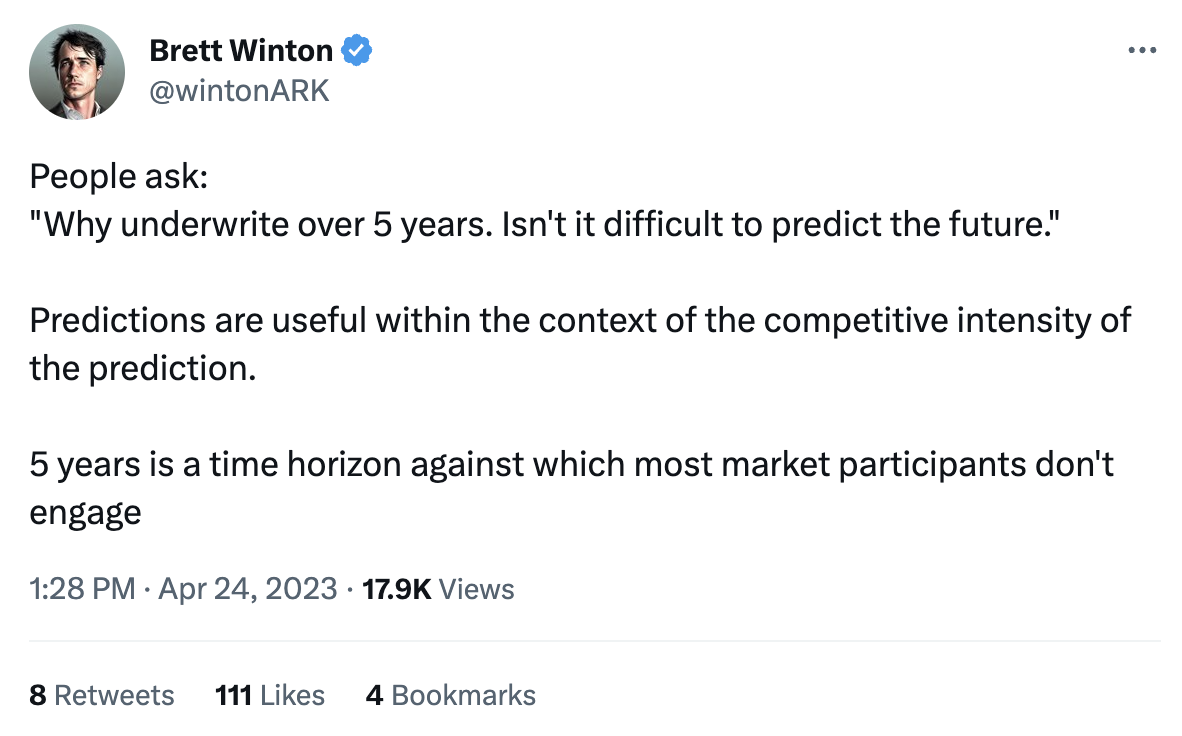This screenshot has height=736, width=1182.
Task: Click the Likes label text
Action: (x=291, y=695)
